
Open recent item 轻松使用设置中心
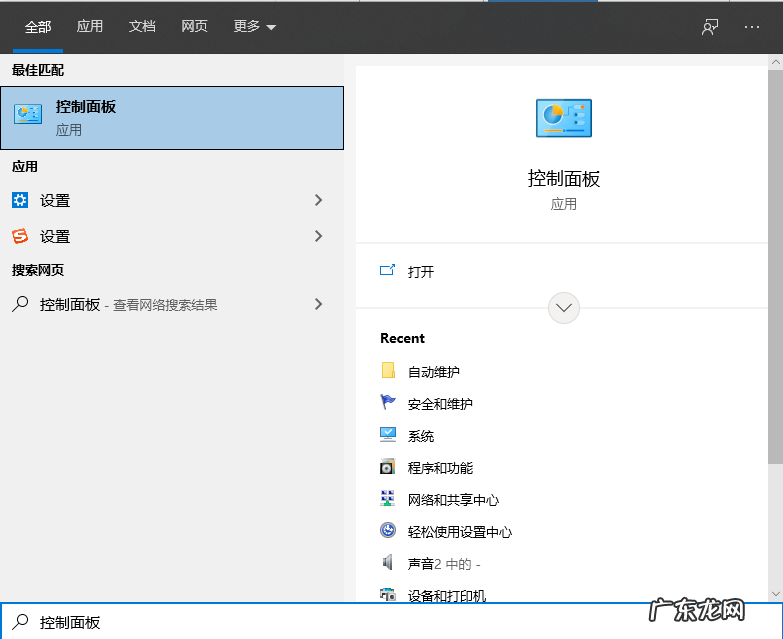tap(459, 532)
